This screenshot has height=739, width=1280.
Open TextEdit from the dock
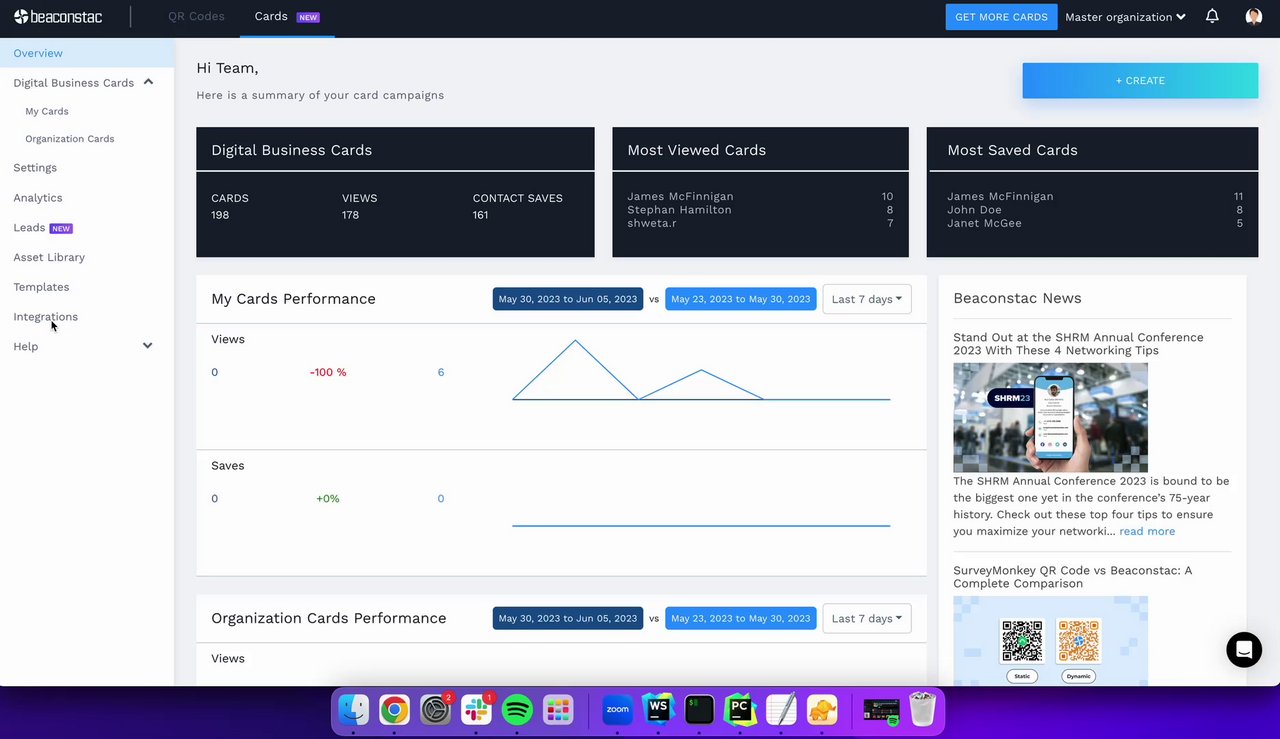coord(781,710)
